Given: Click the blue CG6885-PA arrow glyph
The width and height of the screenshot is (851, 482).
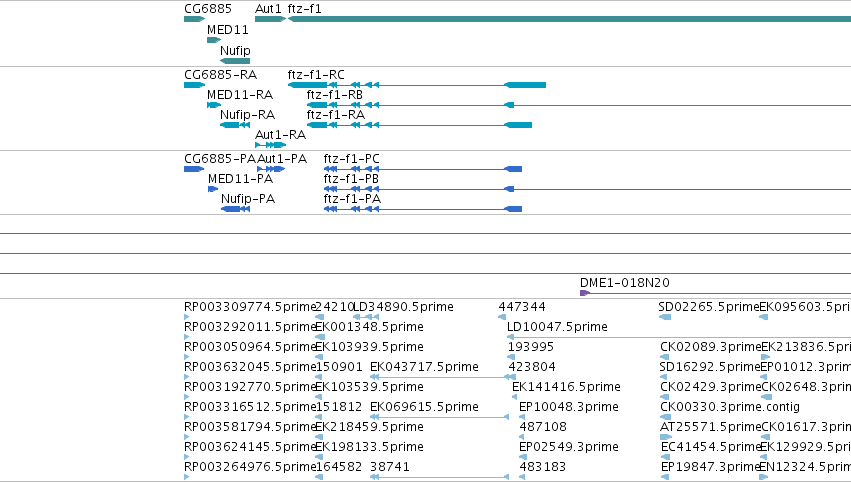Looking at the screenshot, I should tap(194, 169).
